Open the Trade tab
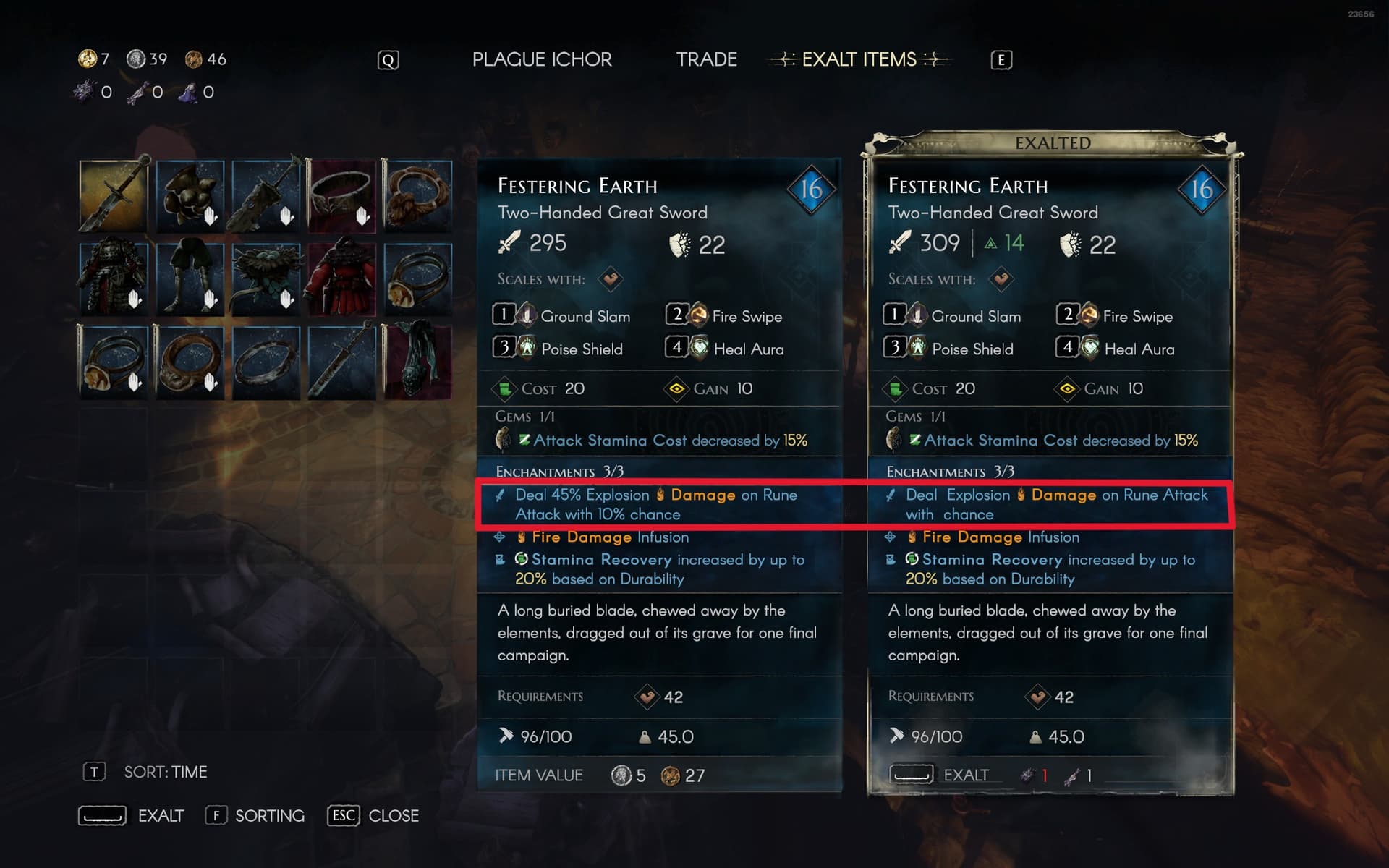 point(706,59)
